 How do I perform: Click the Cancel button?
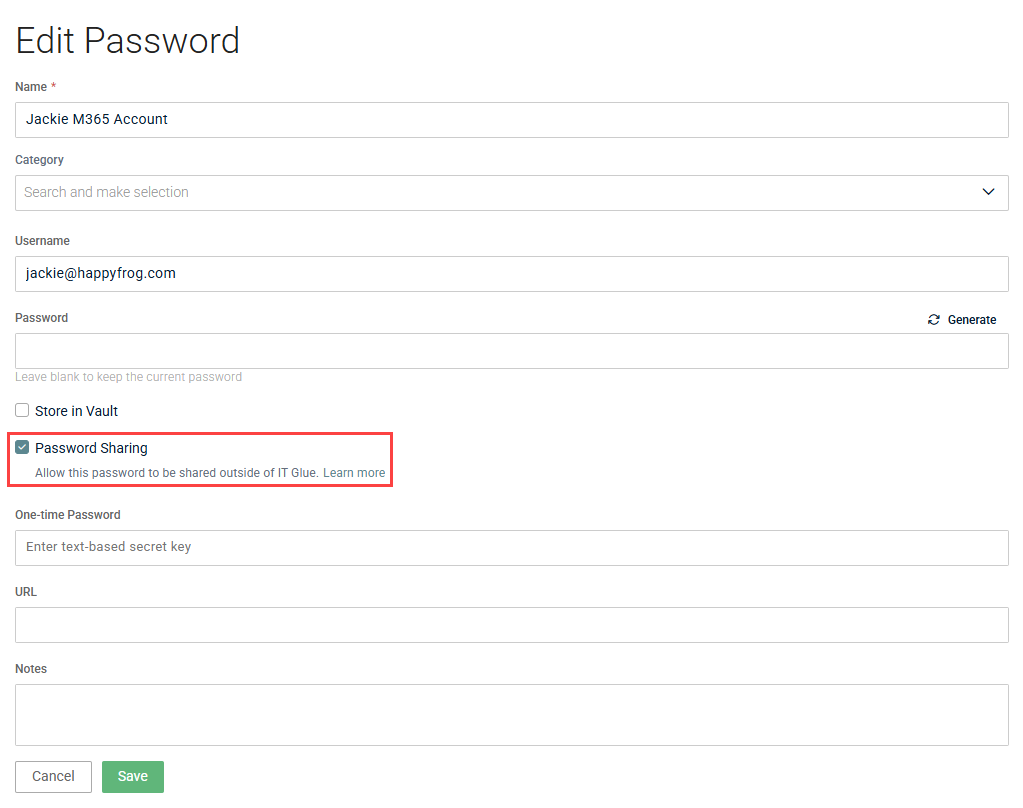click(x=53, y=777)
